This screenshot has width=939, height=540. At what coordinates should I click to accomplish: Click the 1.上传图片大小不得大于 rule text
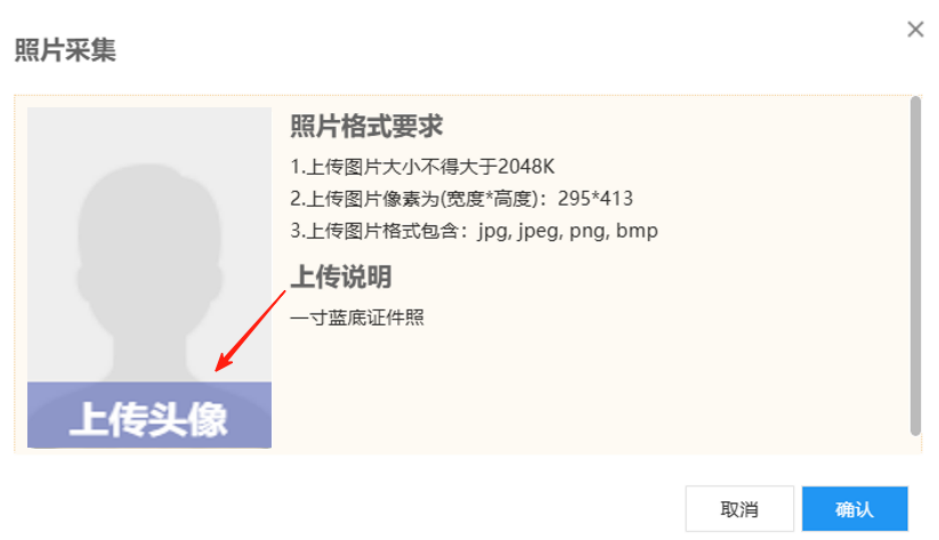[394, 166]
